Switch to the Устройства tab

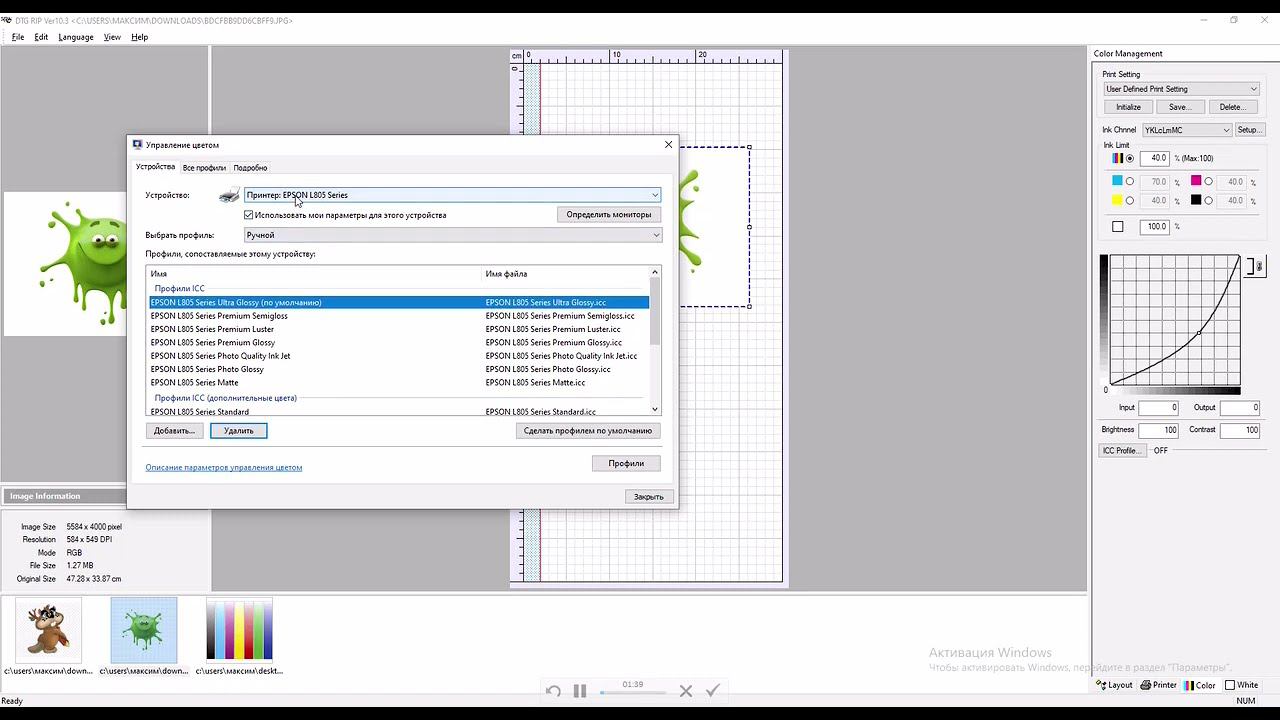click(x=156, y=167)
